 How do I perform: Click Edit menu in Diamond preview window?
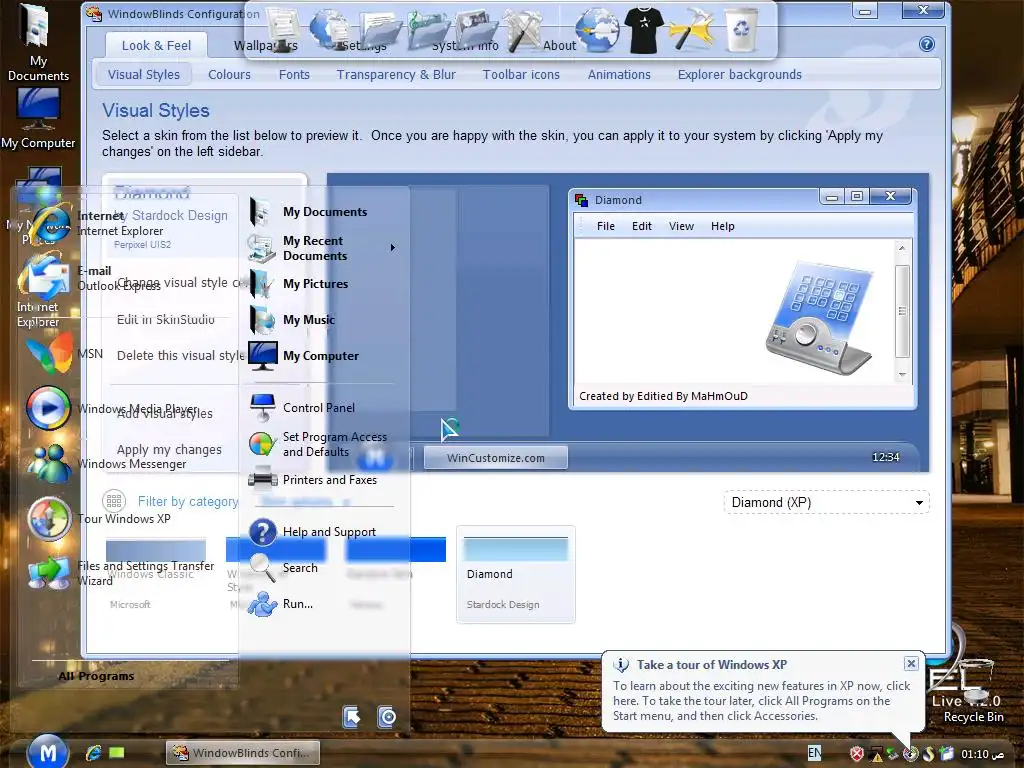pos(641,226)
